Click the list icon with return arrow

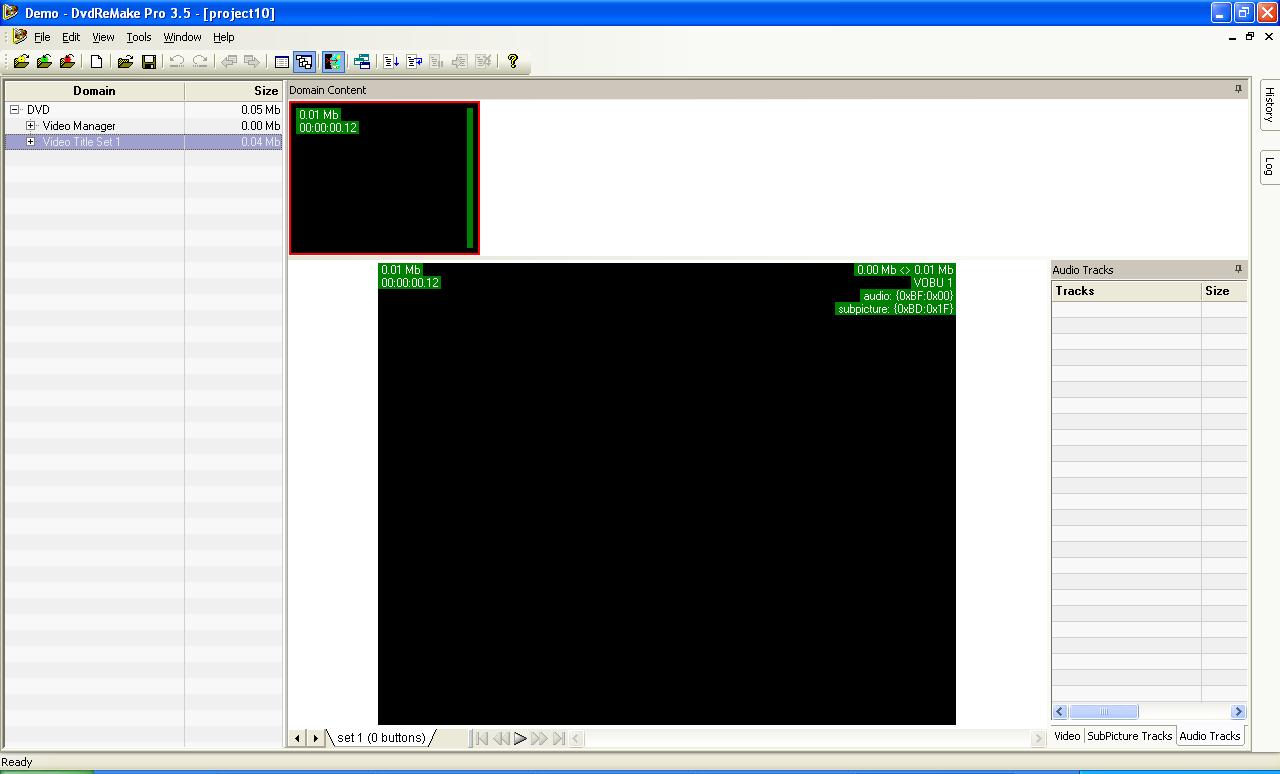[414, 62]
